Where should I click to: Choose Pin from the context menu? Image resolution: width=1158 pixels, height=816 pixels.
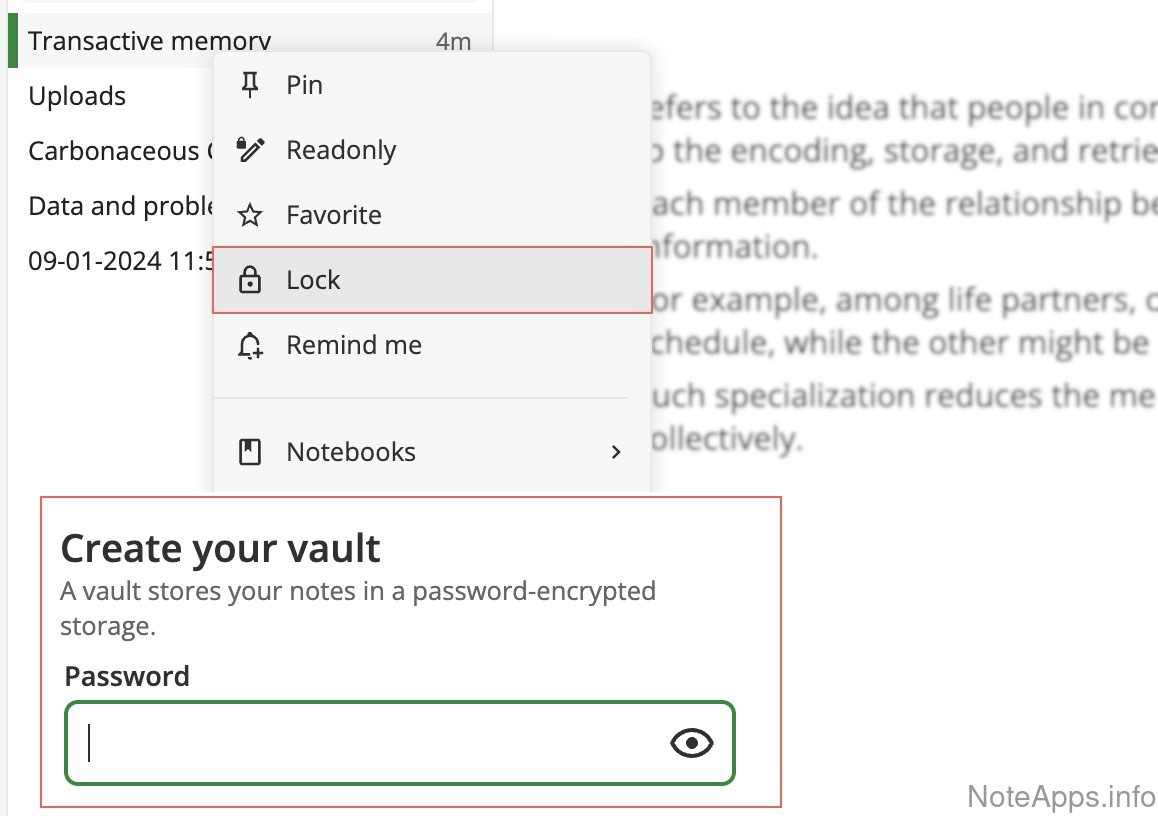pos(304,85)
